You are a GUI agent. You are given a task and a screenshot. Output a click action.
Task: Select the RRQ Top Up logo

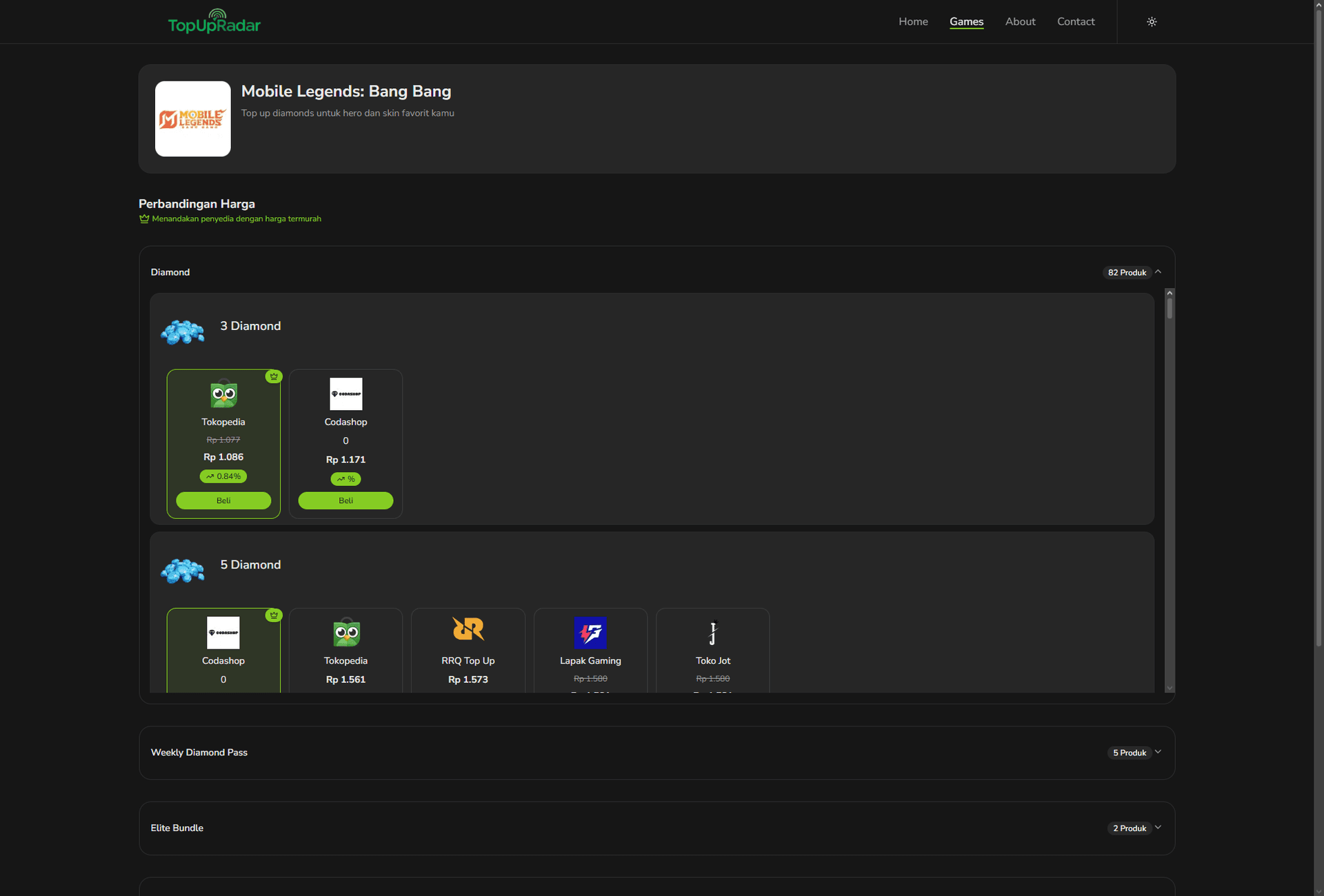coord(468,630)
